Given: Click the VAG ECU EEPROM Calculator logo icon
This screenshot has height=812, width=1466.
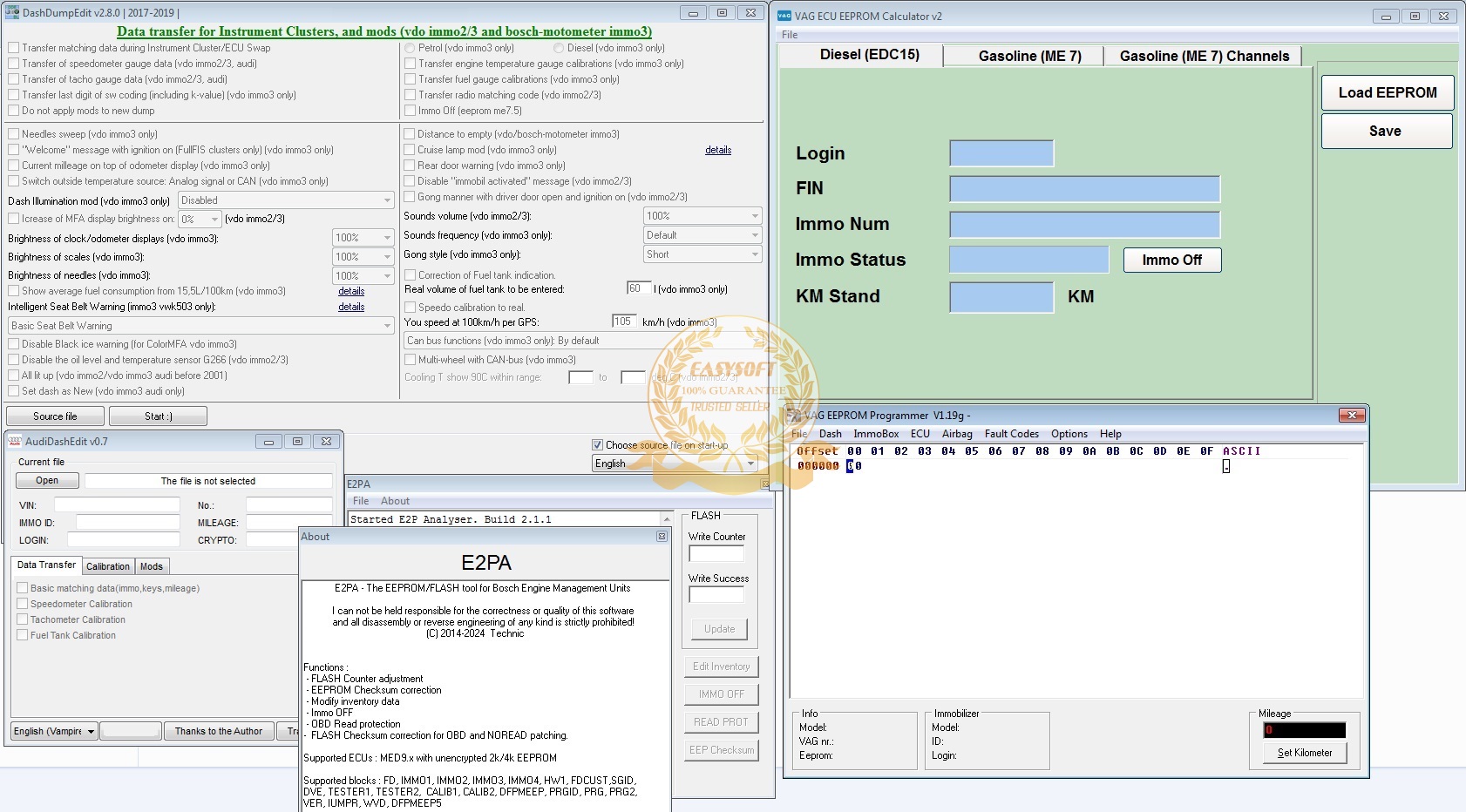Looking at the screenshot, I should coord(784,16).
